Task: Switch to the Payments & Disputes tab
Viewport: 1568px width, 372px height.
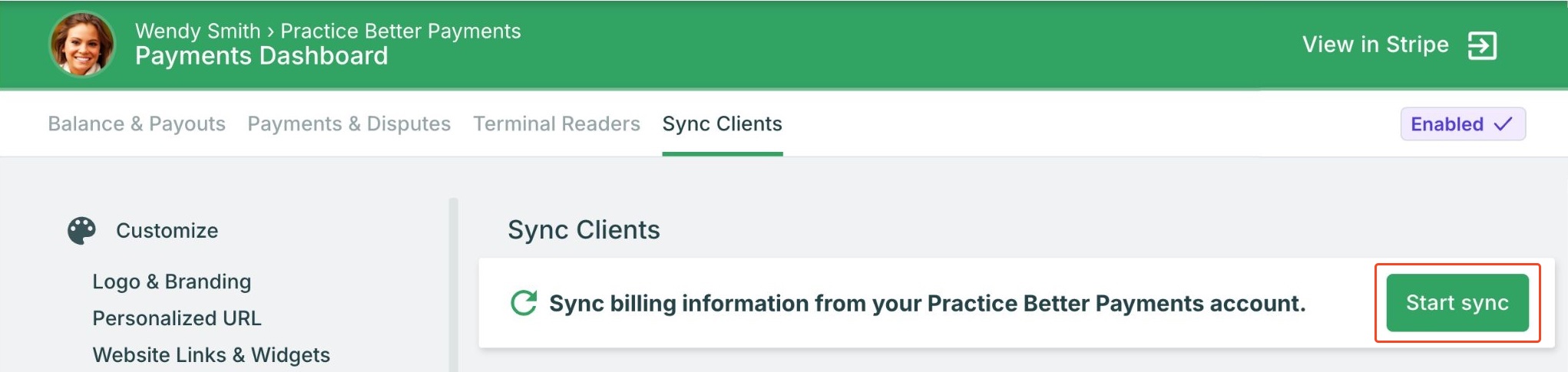Action: click(349, 124)
